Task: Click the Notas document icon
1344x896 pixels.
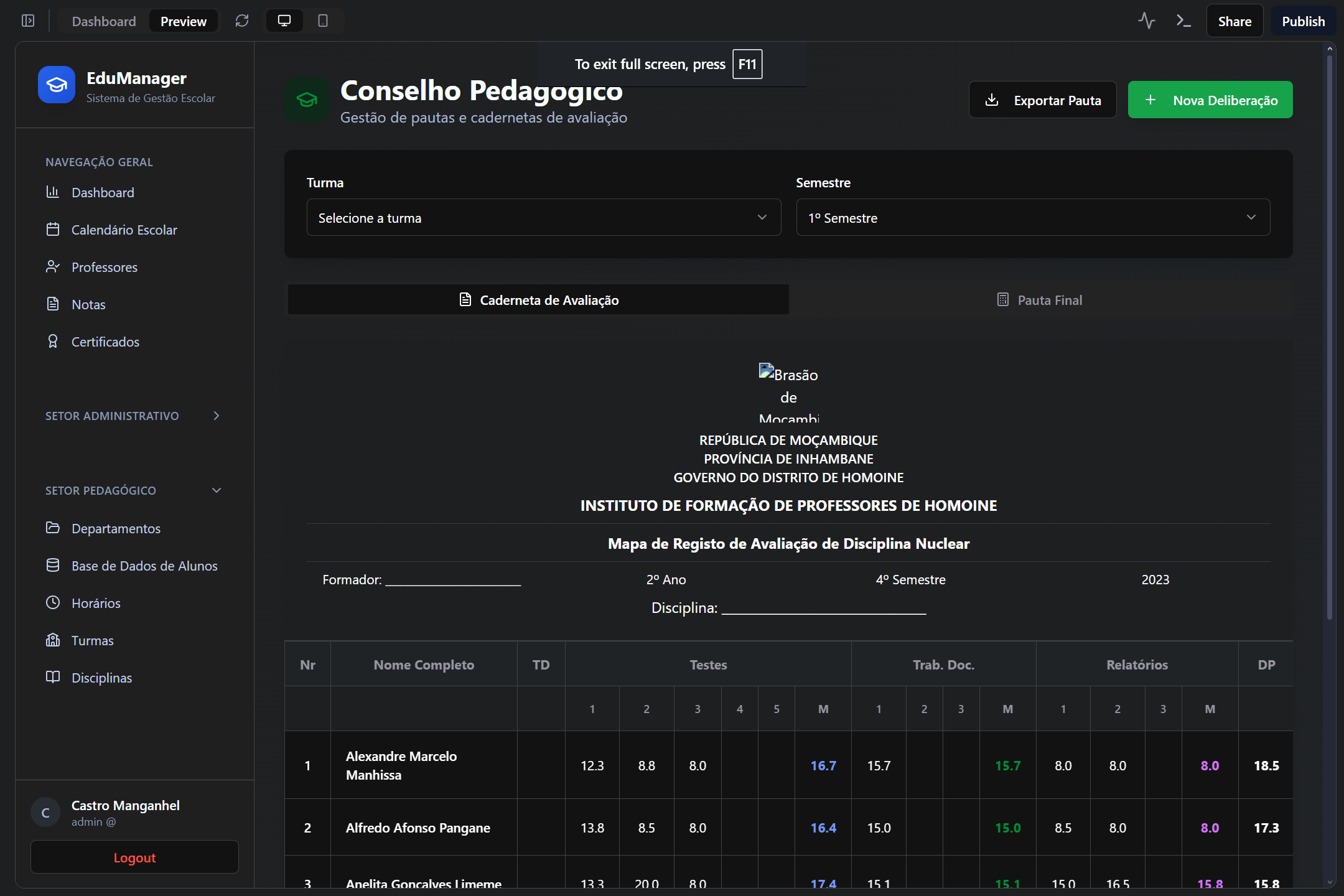Action: [53, 304]
